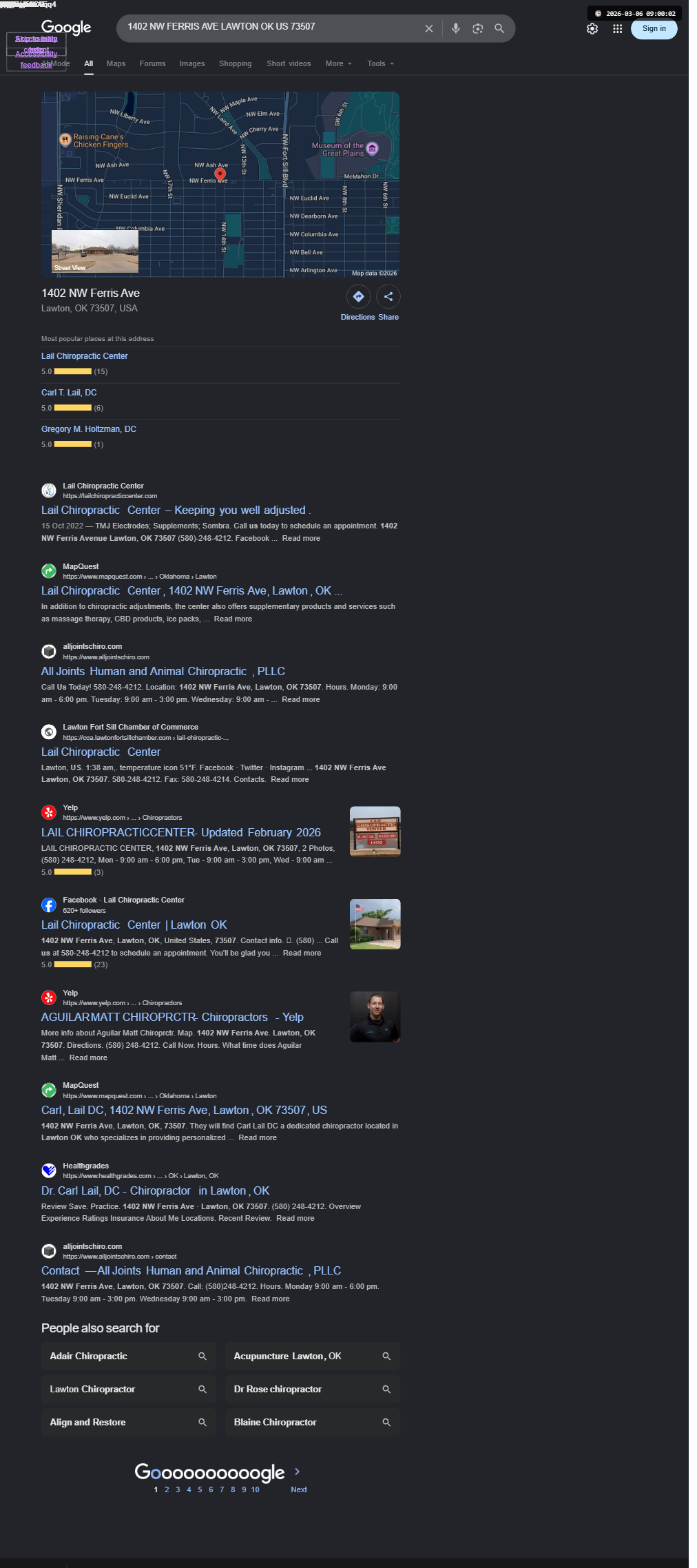The height and width of the screenshot is (1568, 697).
Task: Clear the search box with the X icon
Action: [429, 28]
